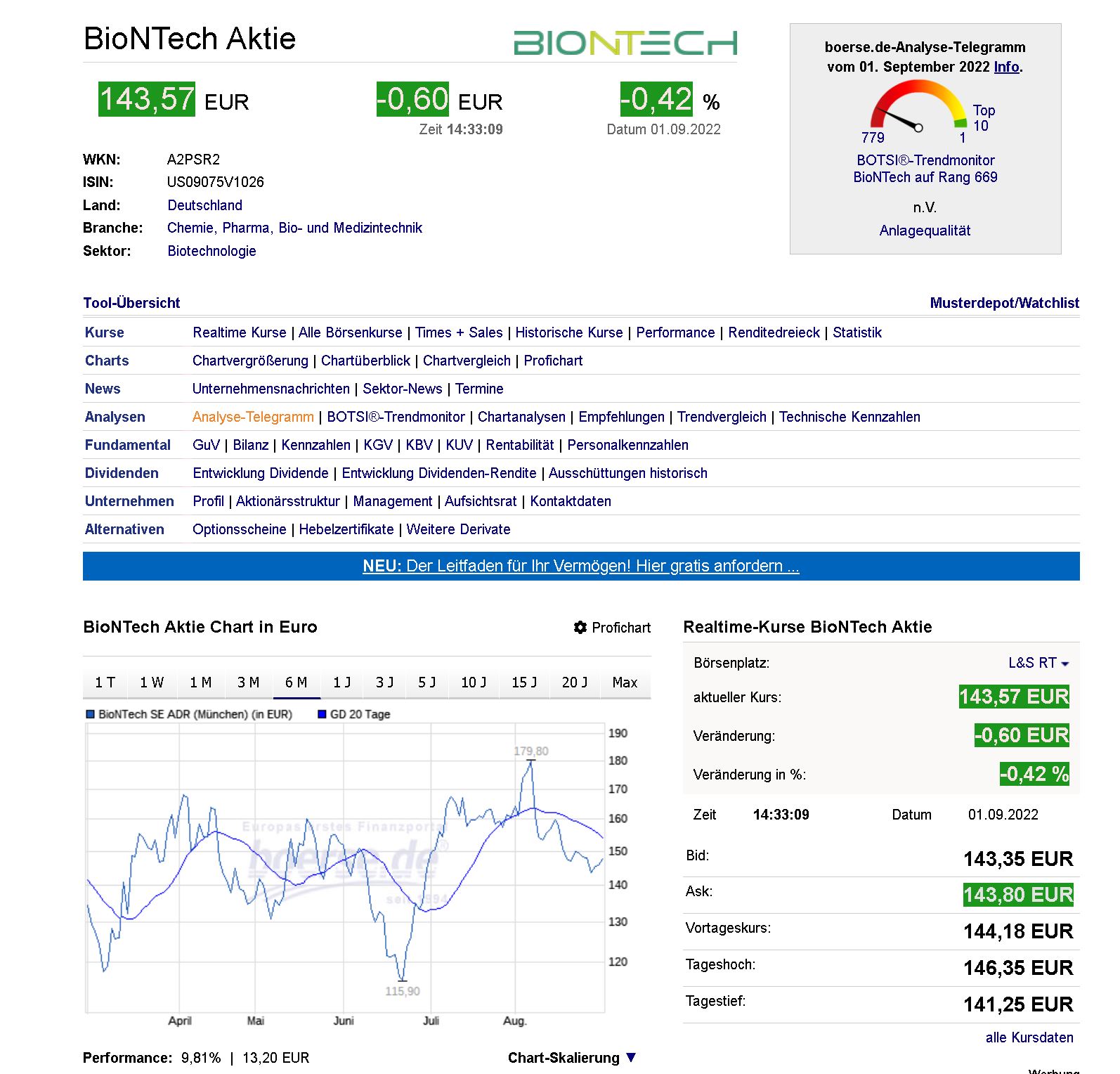The image size is (1120, 1074).
Task: Open the orange Analyse-Telegramm link
Action: (x=253, y=417)
